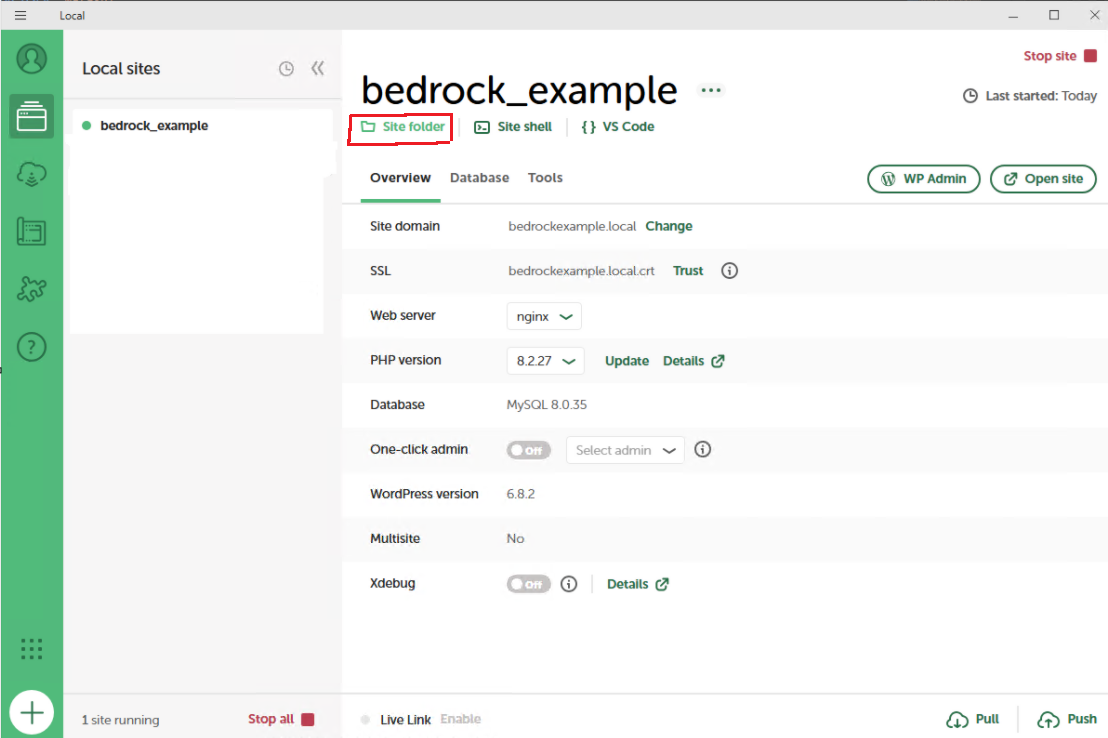1108x738 pixels.
Task: Click the bedrockexample.local domain text
Action: 572,226
